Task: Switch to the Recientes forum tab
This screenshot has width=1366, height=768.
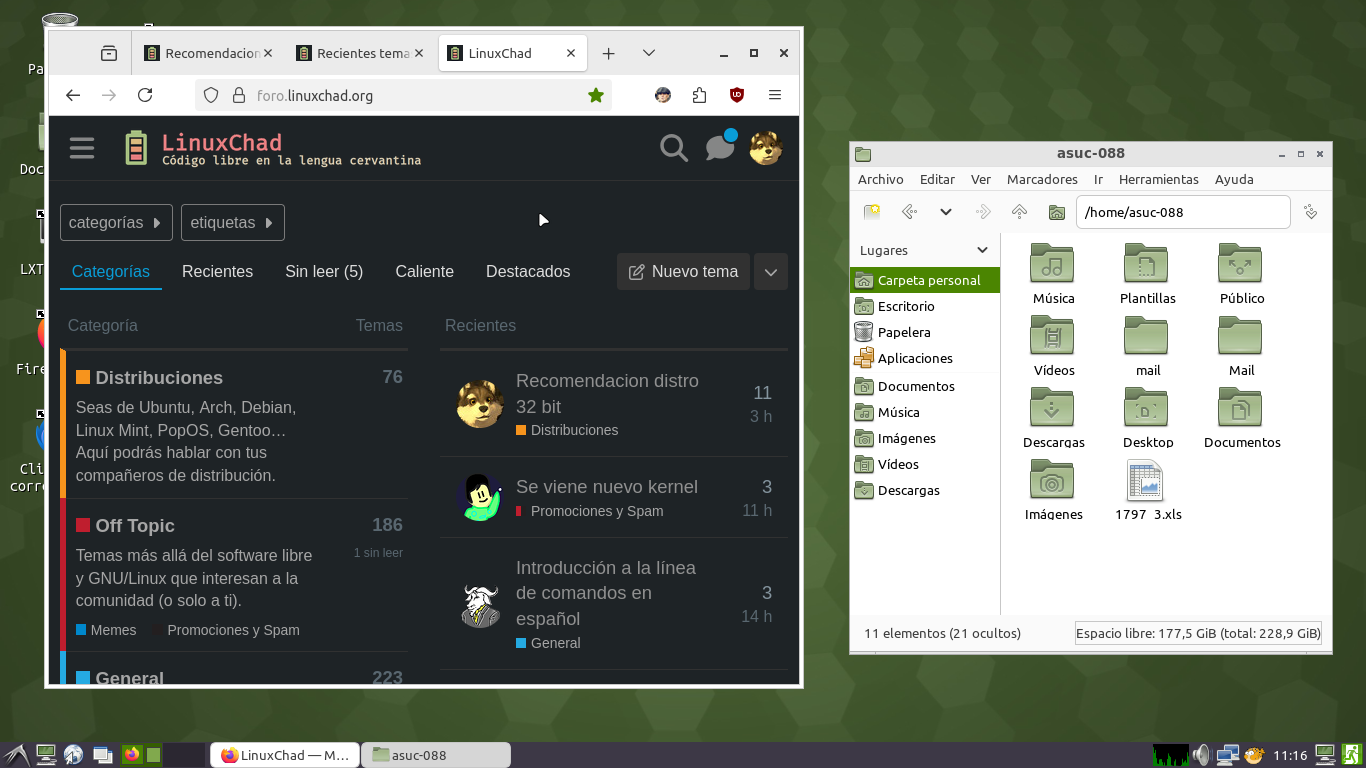Action: (217, 272)
